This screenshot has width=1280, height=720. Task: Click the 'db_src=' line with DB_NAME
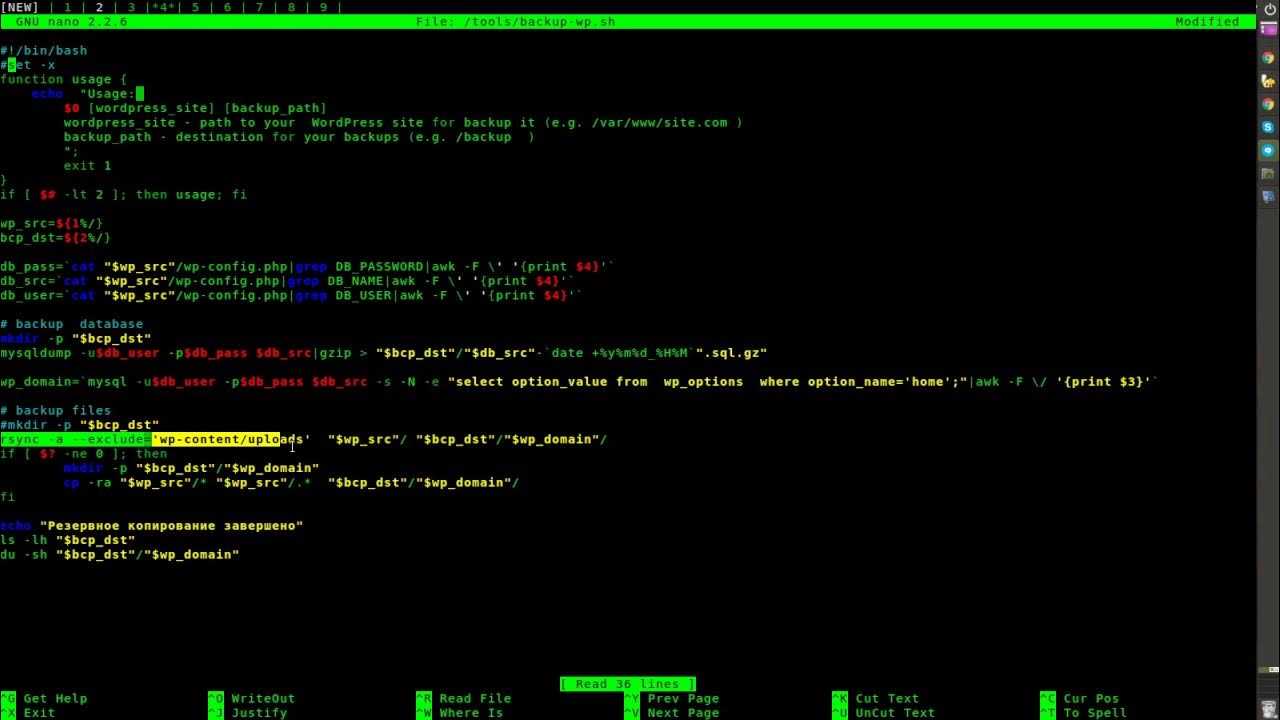coord(288,281)
